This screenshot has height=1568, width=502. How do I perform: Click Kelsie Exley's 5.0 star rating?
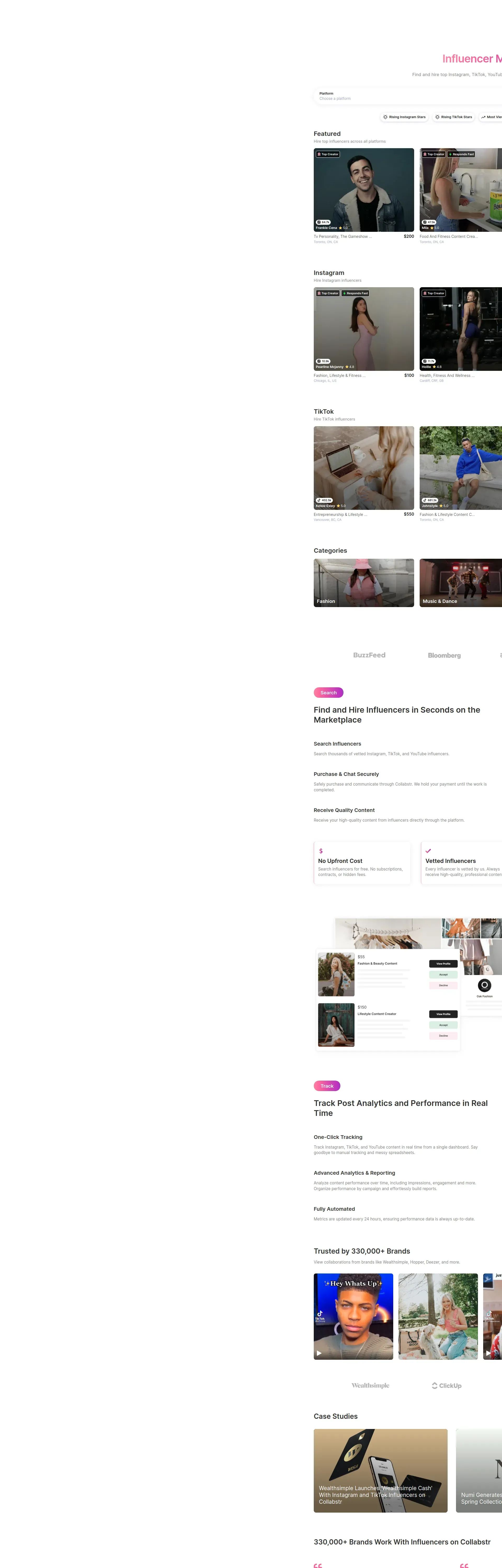pyautogui.click(x=341, y=506)
